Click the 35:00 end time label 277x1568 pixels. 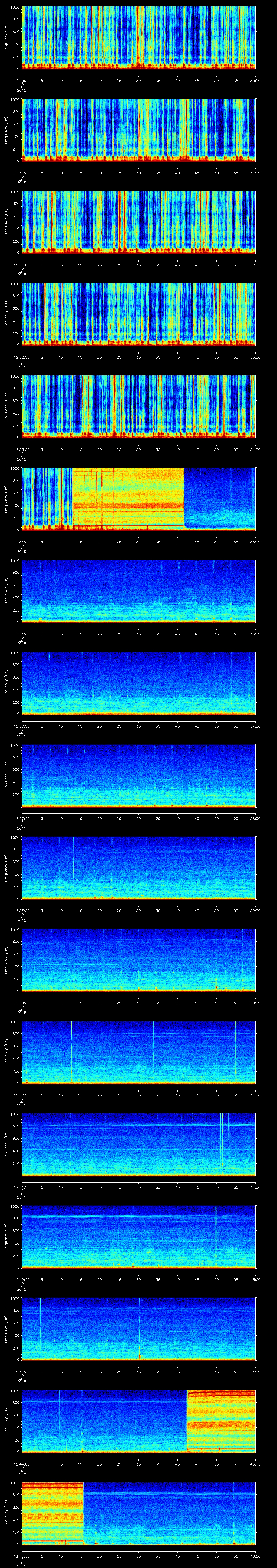point(255,542)
